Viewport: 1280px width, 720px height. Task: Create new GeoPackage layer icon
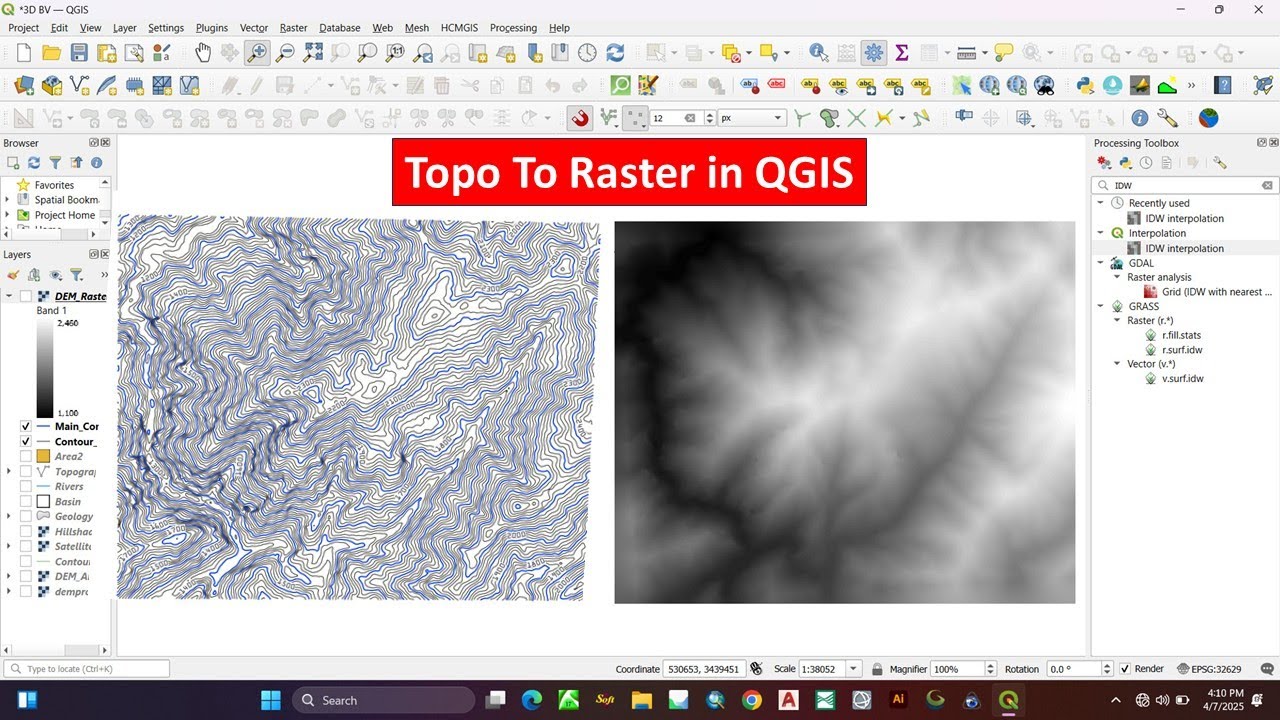pyautogui.click(x=51, y=86)
